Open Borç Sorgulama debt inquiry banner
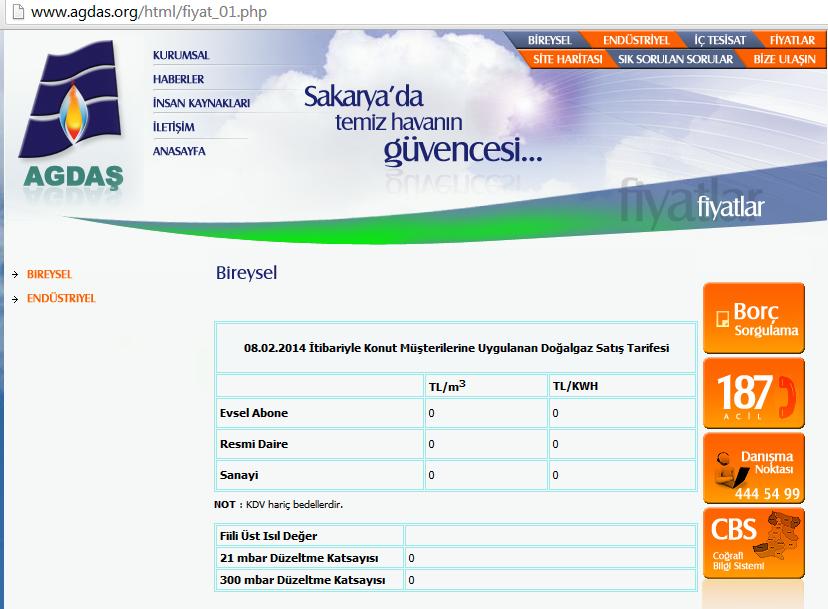This screenshot has width=828, height=609. [x=753, y=318]
